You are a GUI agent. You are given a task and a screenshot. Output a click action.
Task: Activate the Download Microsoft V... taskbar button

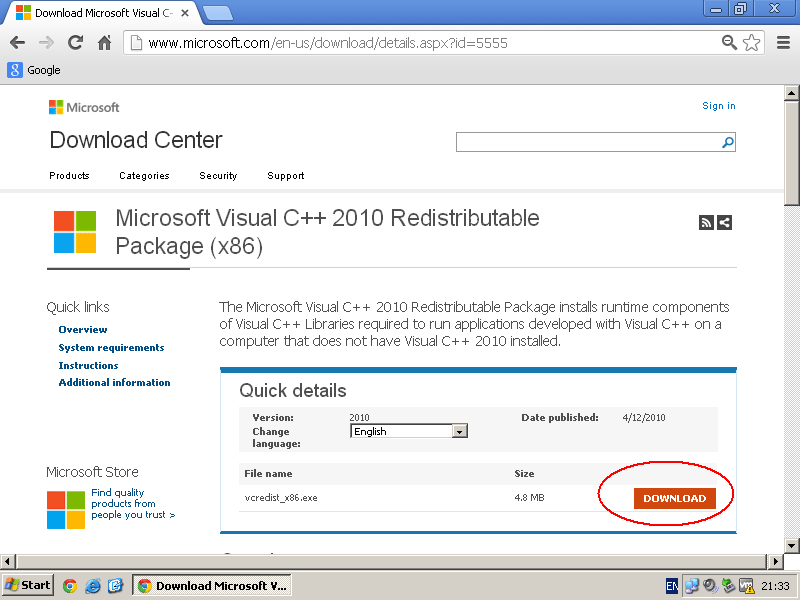point(212,586)
